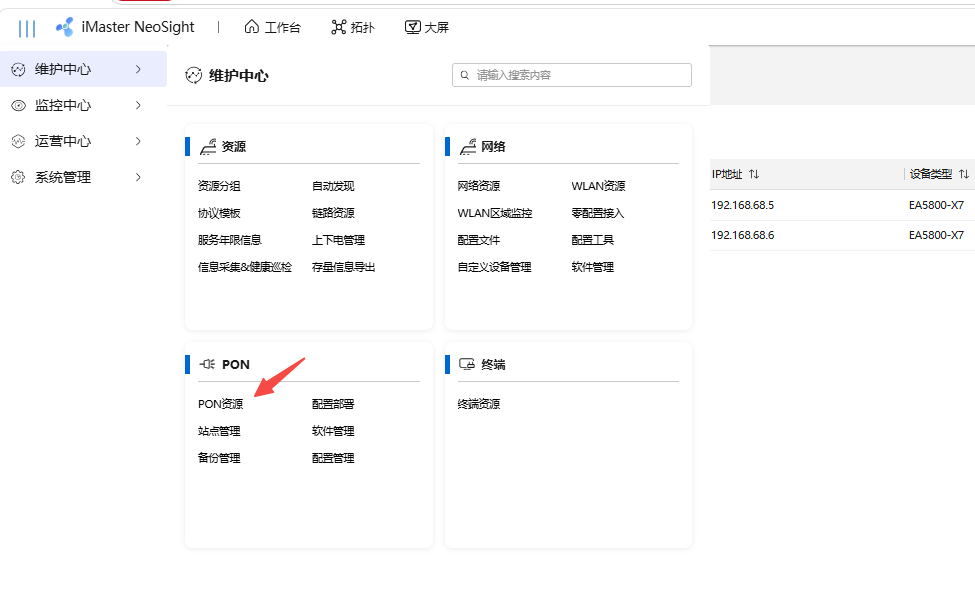Viewport: 975px width, 603px height.
Task: Select IP address 192.168.68.6 cell
Action: coord(742,235)
